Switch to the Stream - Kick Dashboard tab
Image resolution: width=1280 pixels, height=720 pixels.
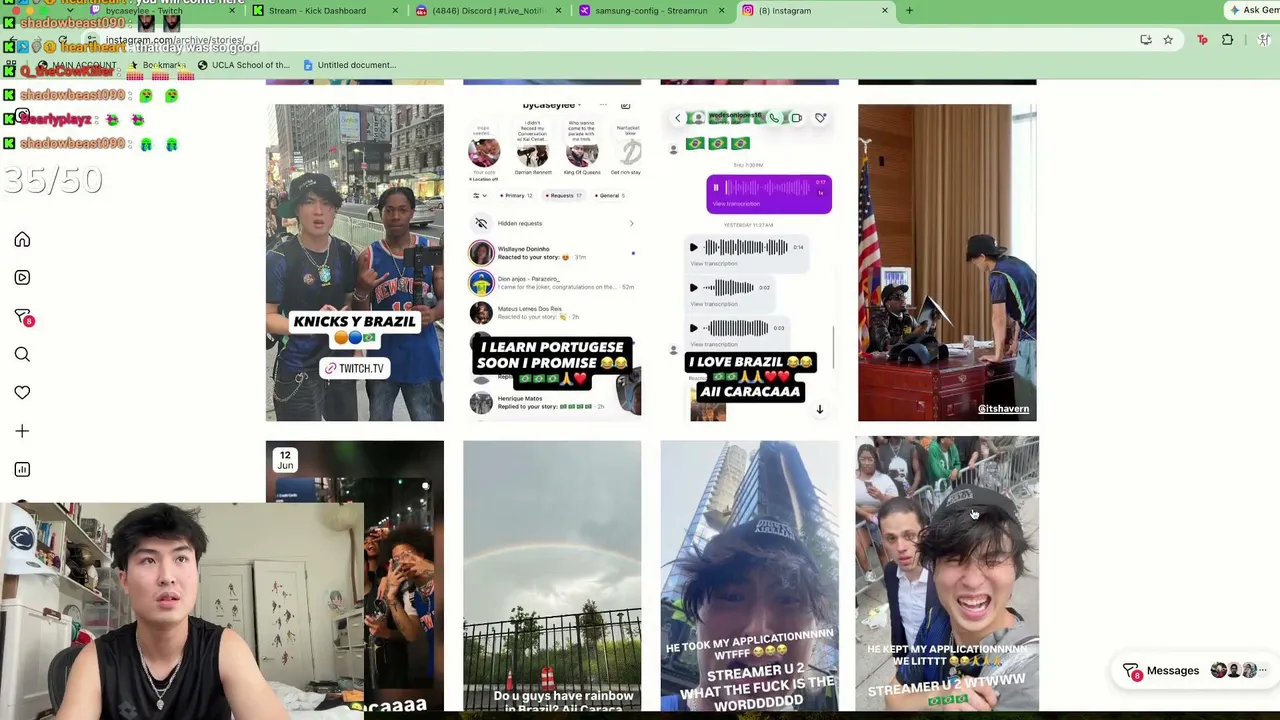[318, 10]
